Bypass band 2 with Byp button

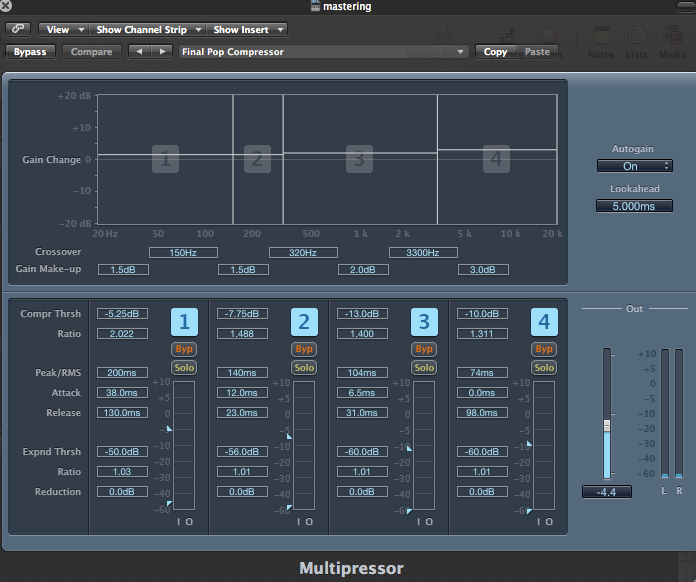click(304, 349)
